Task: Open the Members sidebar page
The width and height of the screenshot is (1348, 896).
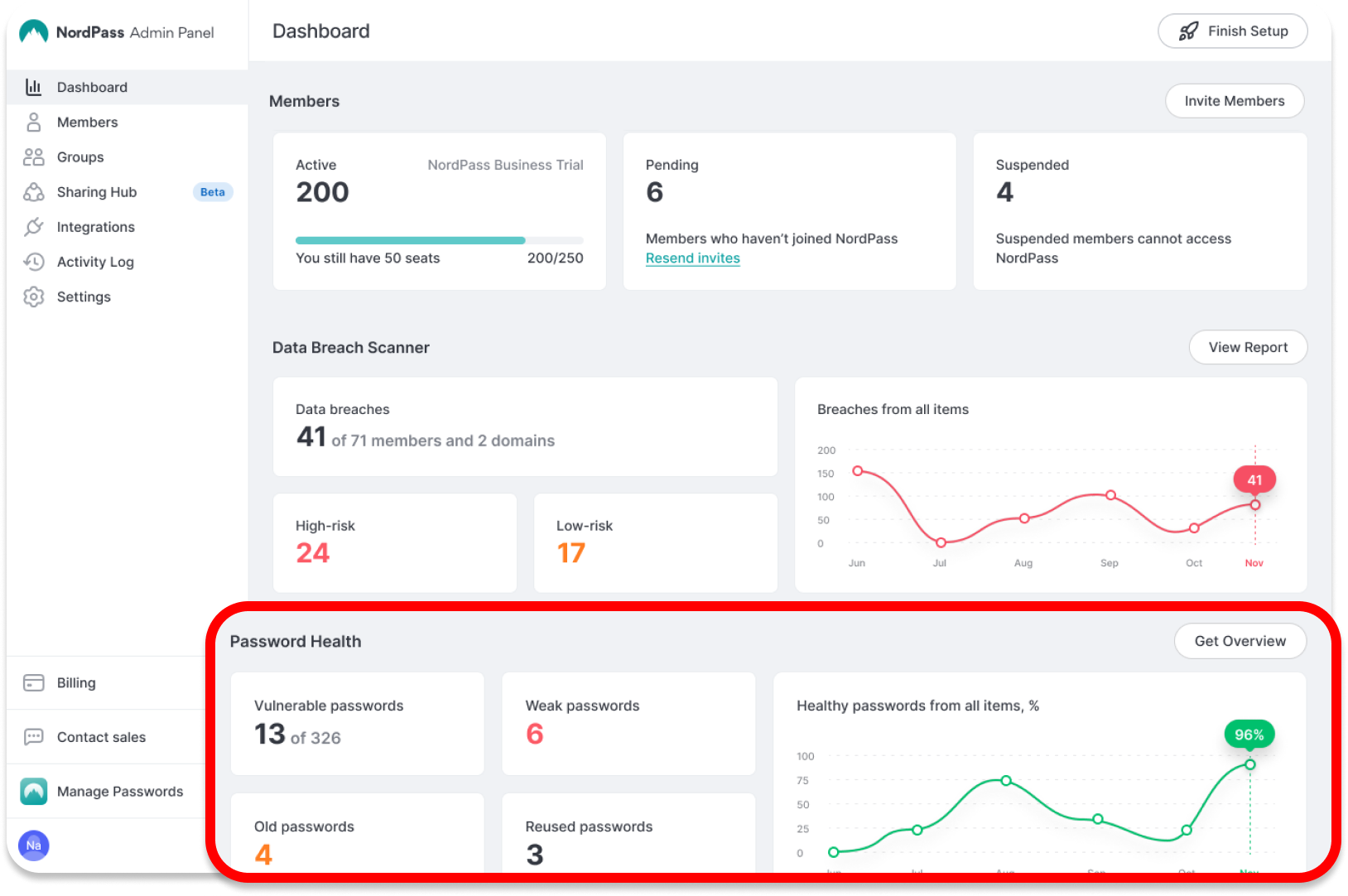Action: [127, 123]
